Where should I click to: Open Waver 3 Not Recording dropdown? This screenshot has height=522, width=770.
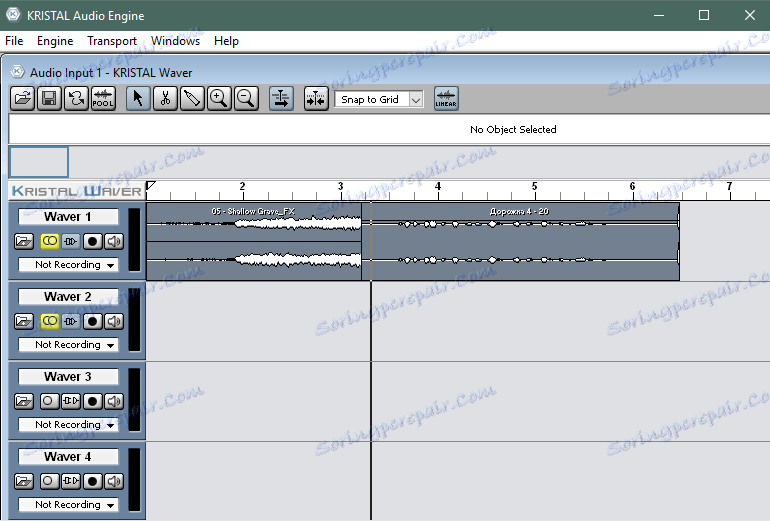coord(68,425)
